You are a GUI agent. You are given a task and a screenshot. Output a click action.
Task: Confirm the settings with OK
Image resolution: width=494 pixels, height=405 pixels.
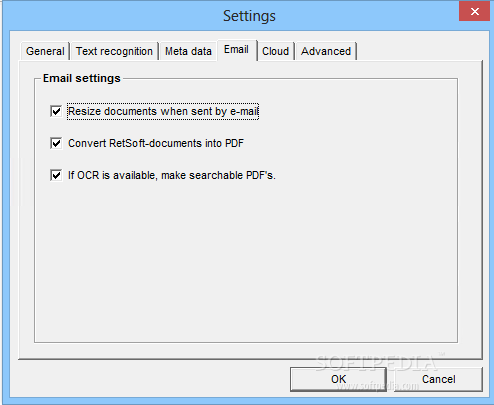point(338,379)
